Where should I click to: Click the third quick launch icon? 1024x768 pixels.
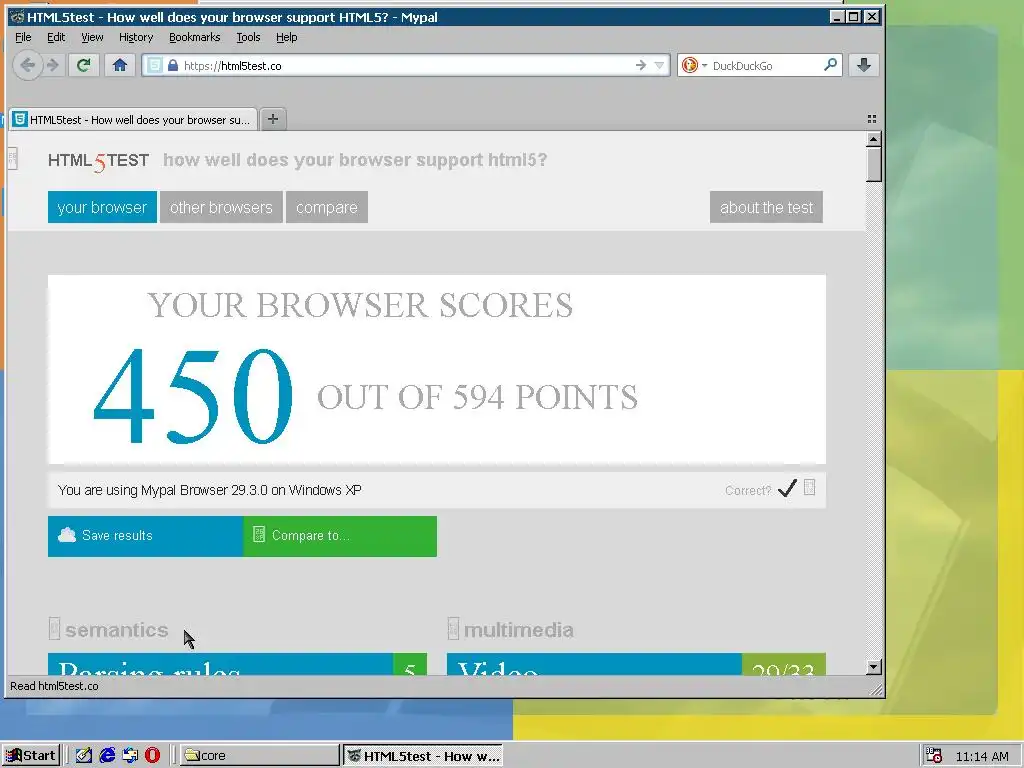130,756
